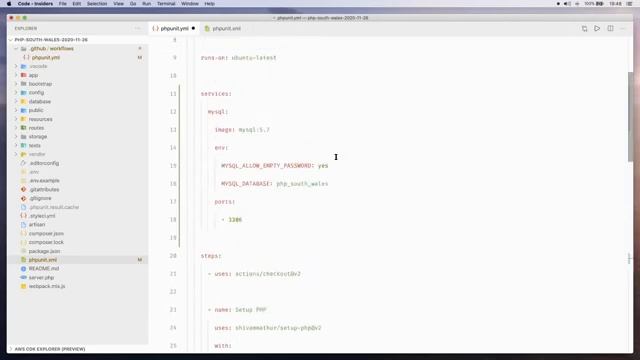Switch to the phpunit.xml tab
640x360 pixels.
(223, 29)
